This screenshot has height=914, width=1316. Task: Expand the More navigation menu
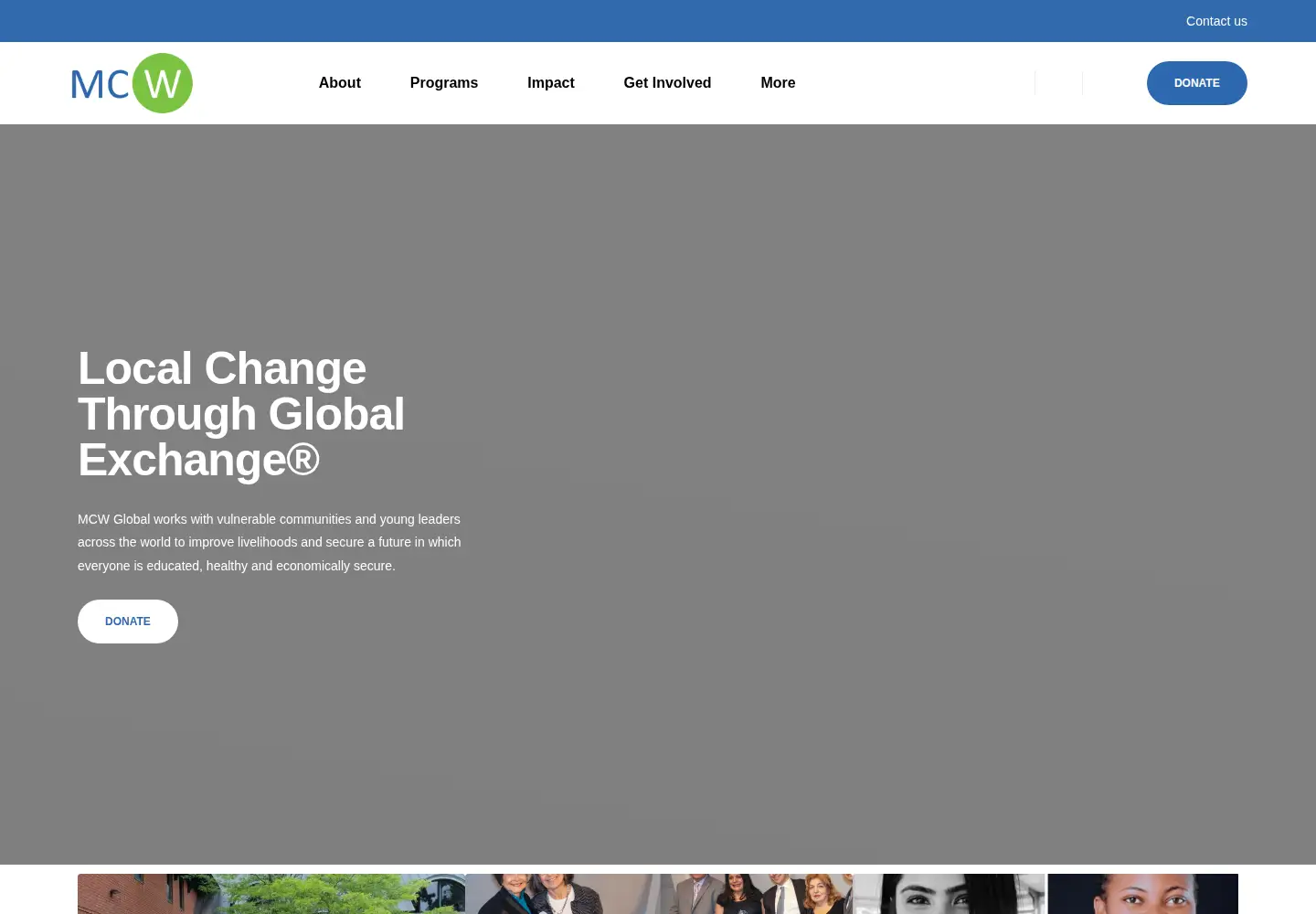(x=778, y=83)
